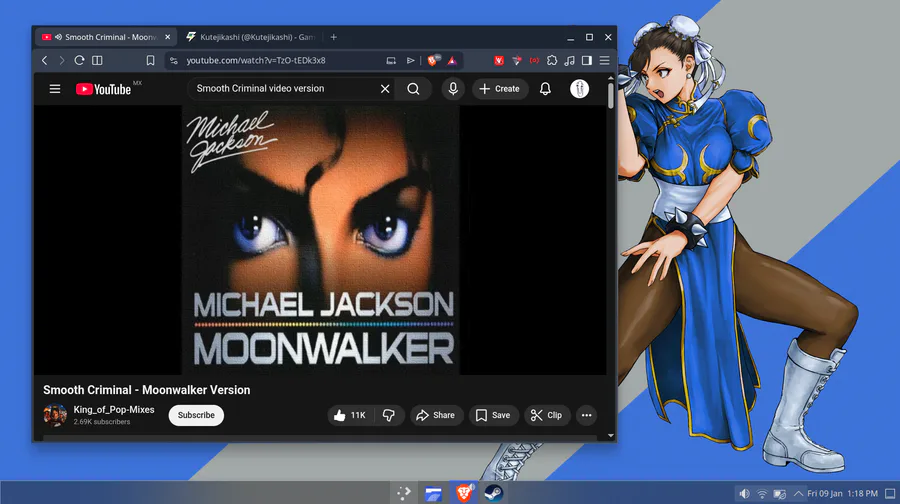This screenshot has width=900, height=504.
Task: Click the red square extension icon
Action: pyautogui.click(x=499, y=60)
